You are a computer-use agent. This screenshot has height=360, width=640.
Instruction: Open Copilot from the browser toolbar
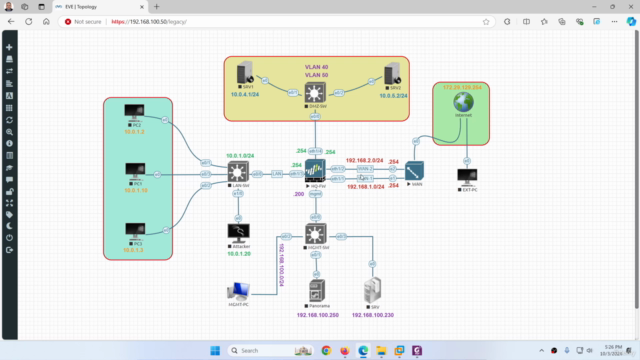(x=631, y=22)
